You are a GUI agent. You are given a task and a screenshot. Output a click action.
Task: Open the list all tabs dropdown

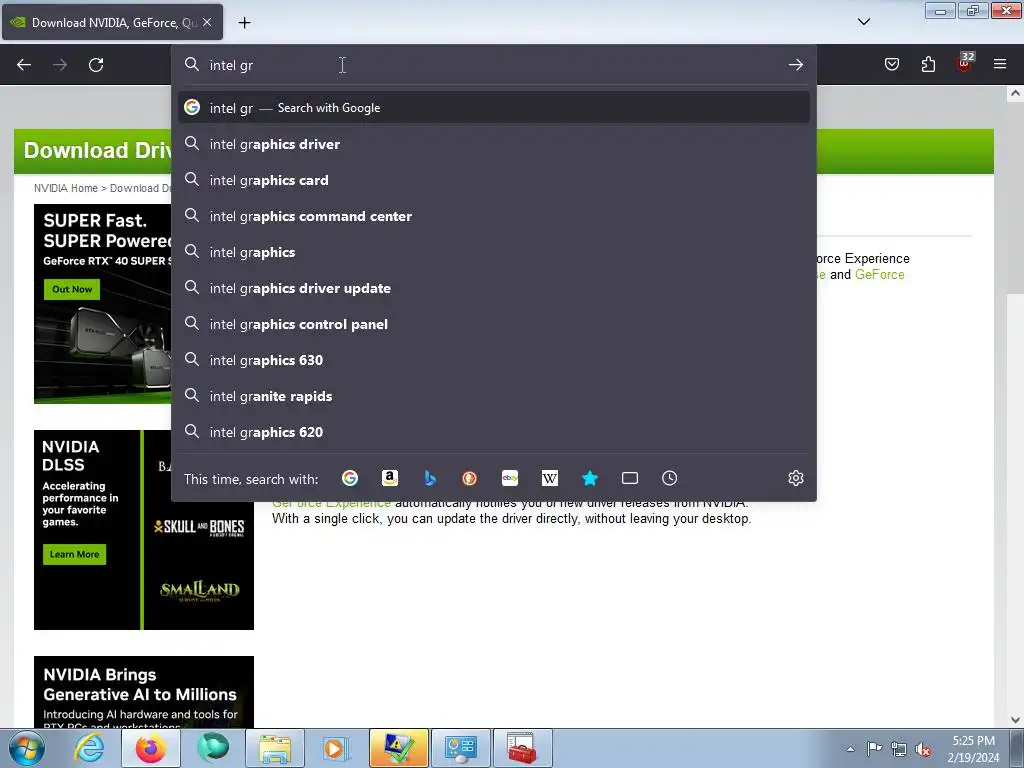pos(863,22)
